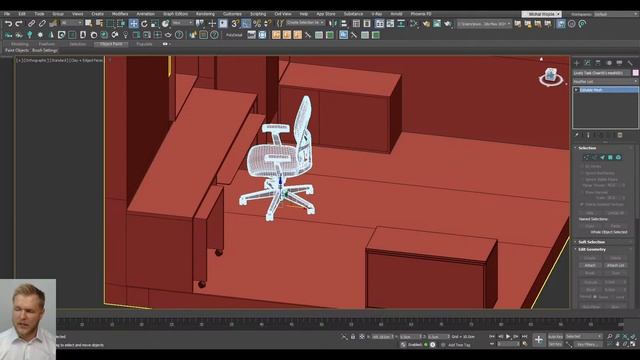Open the Edit menu
Viewport: 640px width, 360px height.
click(x=22, y=14)
